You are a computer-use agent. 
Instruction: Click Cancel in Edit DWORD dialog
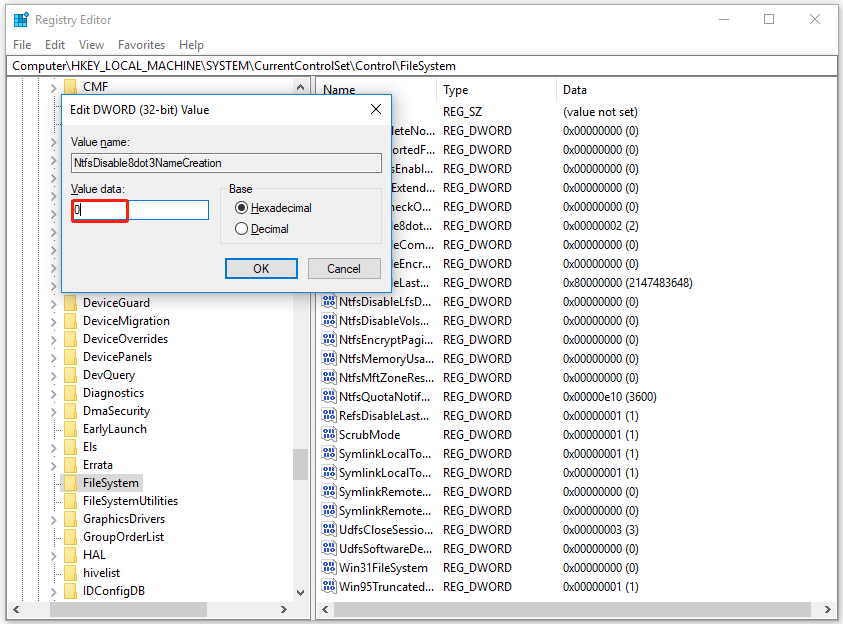(343, 268)
